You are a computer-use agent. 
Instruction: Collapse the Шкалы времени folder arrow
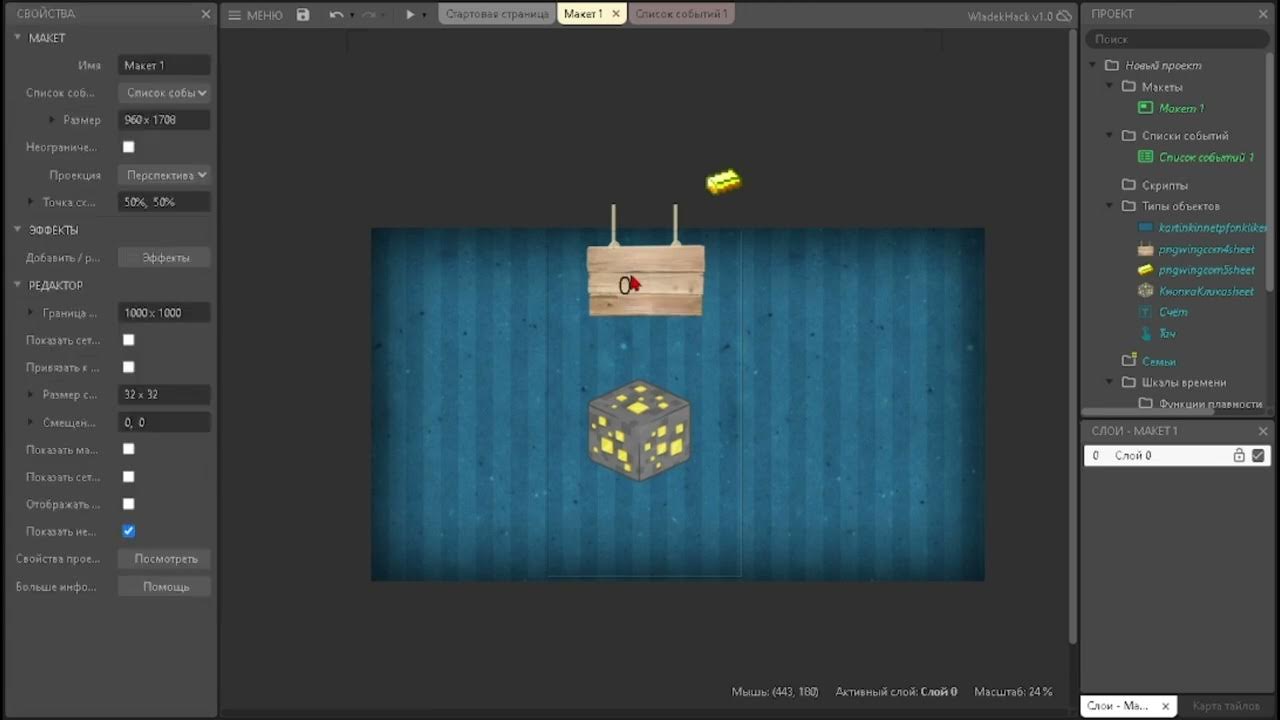[x=1109, y=382]
